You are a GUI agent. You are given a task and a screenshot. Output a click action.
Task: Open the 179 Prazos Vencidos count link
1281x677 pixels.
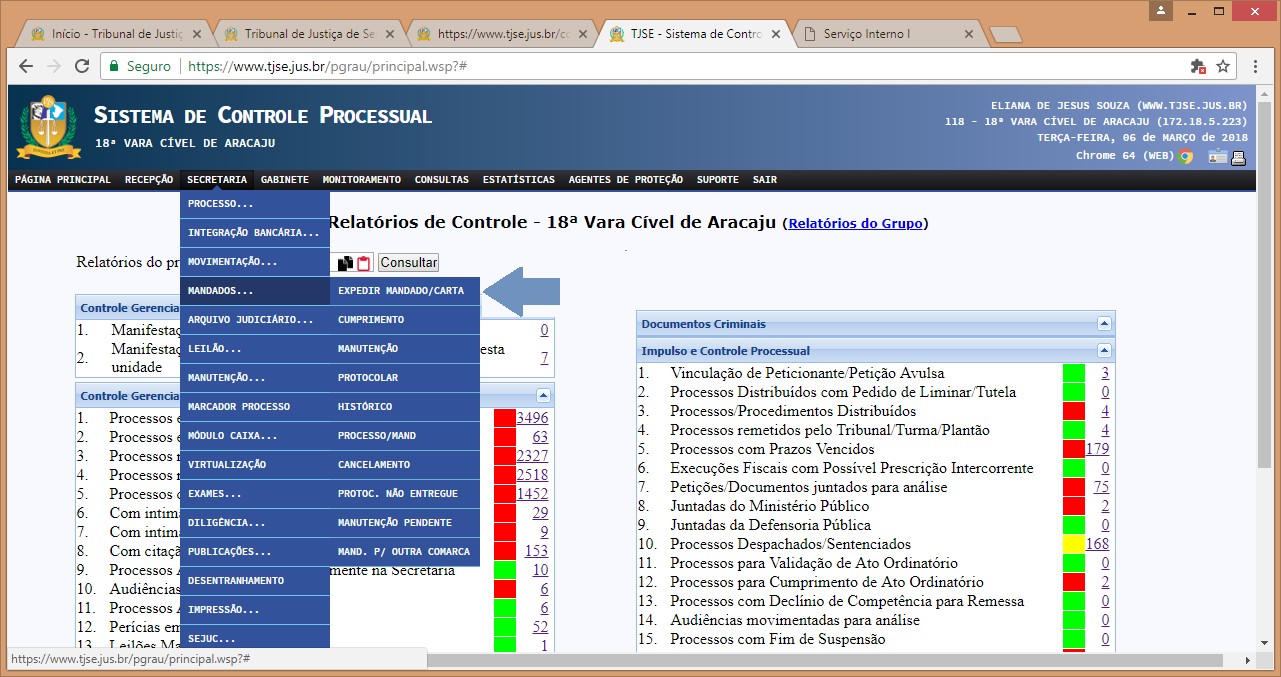pyautogui.click(x=1097, y=449)
